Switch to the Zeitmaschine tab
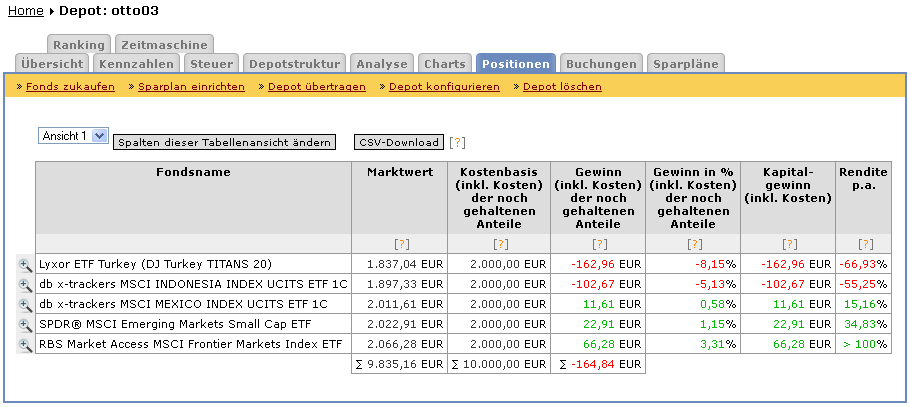This screenshot has width=910, height=407. click(x=164, y=45)
